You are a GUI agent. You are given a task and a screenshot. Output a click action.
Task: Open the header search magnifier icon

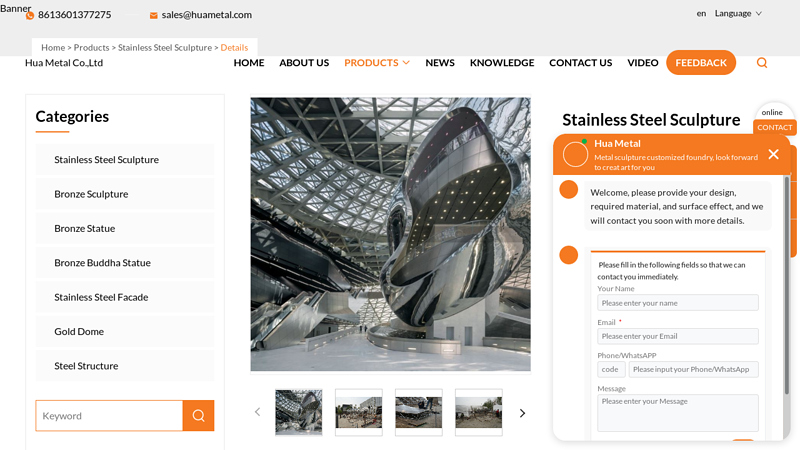762,63
